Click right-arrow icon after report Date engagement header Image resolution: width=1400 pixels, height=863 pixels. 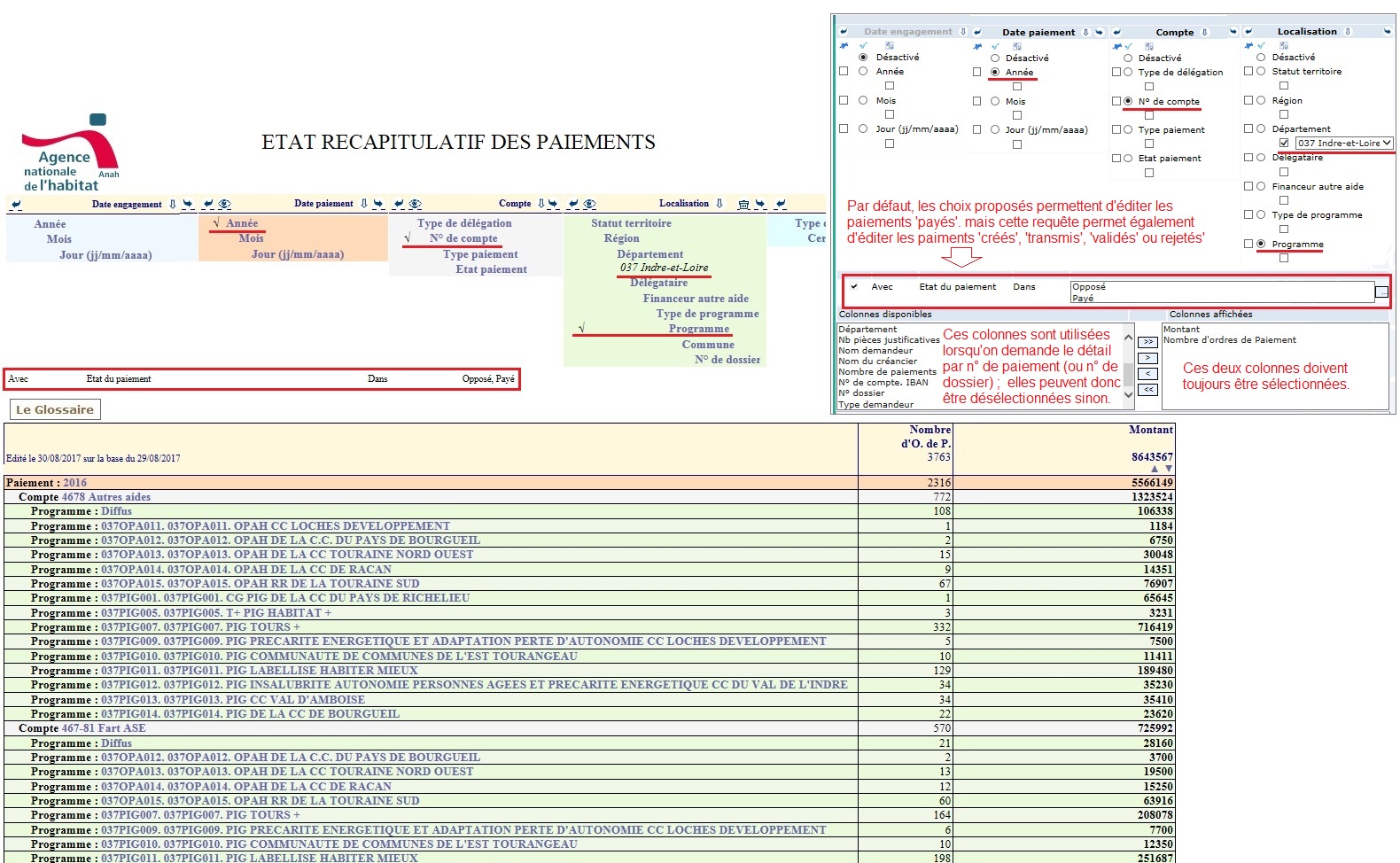(188, 204)
